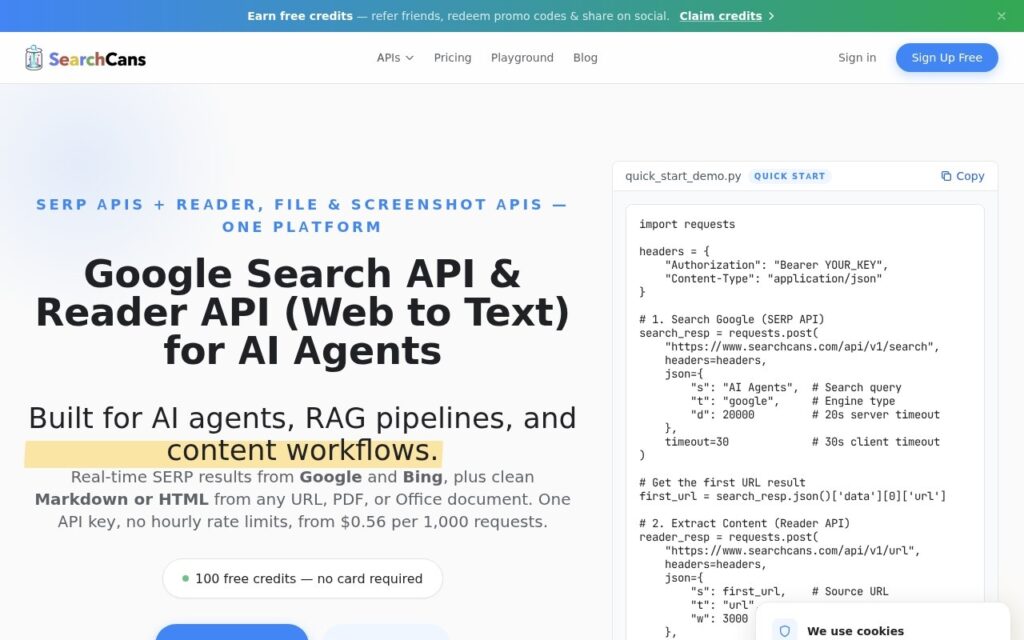Click the '# 2. Extract Content (Reader API)' comment
The image size is (1024, 640).
click(x=744, y=523)
